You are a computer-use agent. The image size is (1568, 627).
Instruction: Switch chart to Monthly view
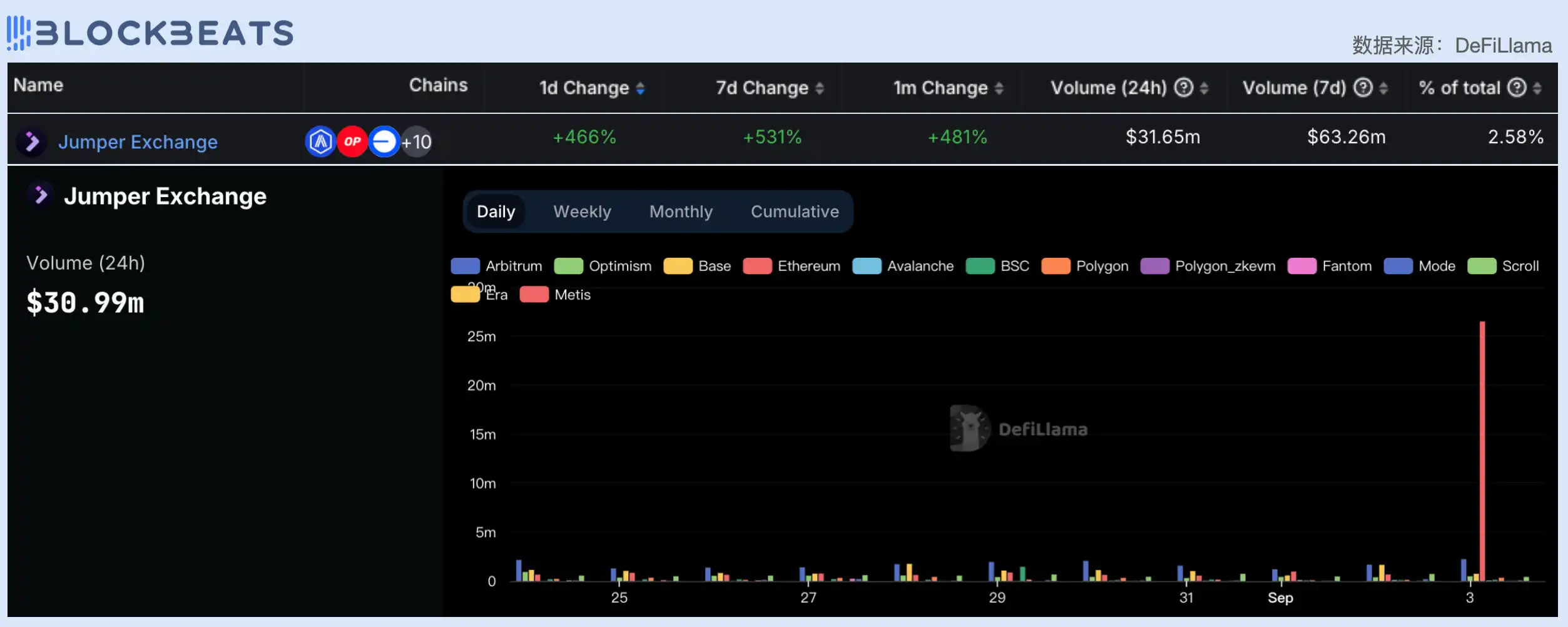(681, 212)
